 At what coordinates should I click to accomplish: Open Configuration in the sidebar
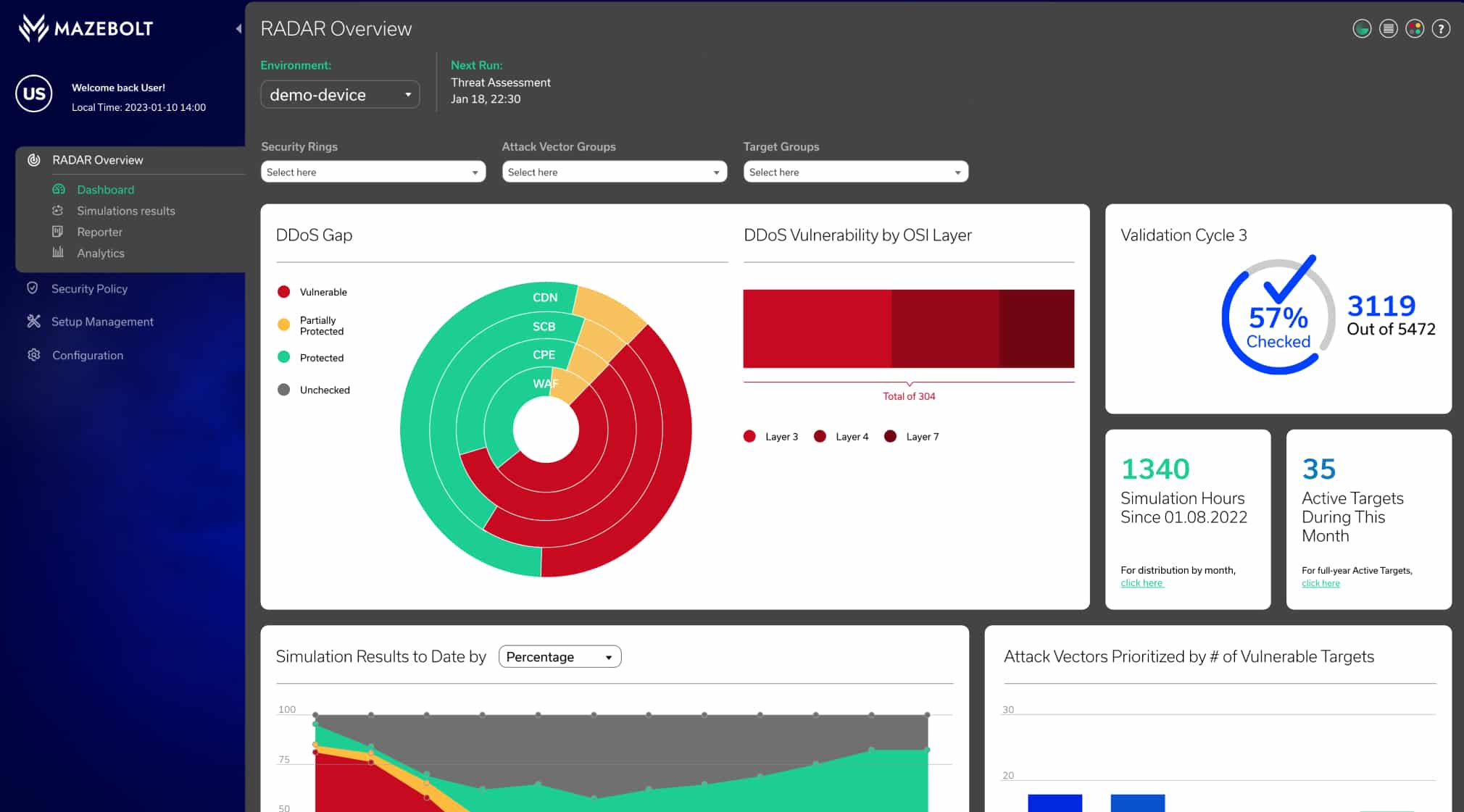[x=88, y=355]
